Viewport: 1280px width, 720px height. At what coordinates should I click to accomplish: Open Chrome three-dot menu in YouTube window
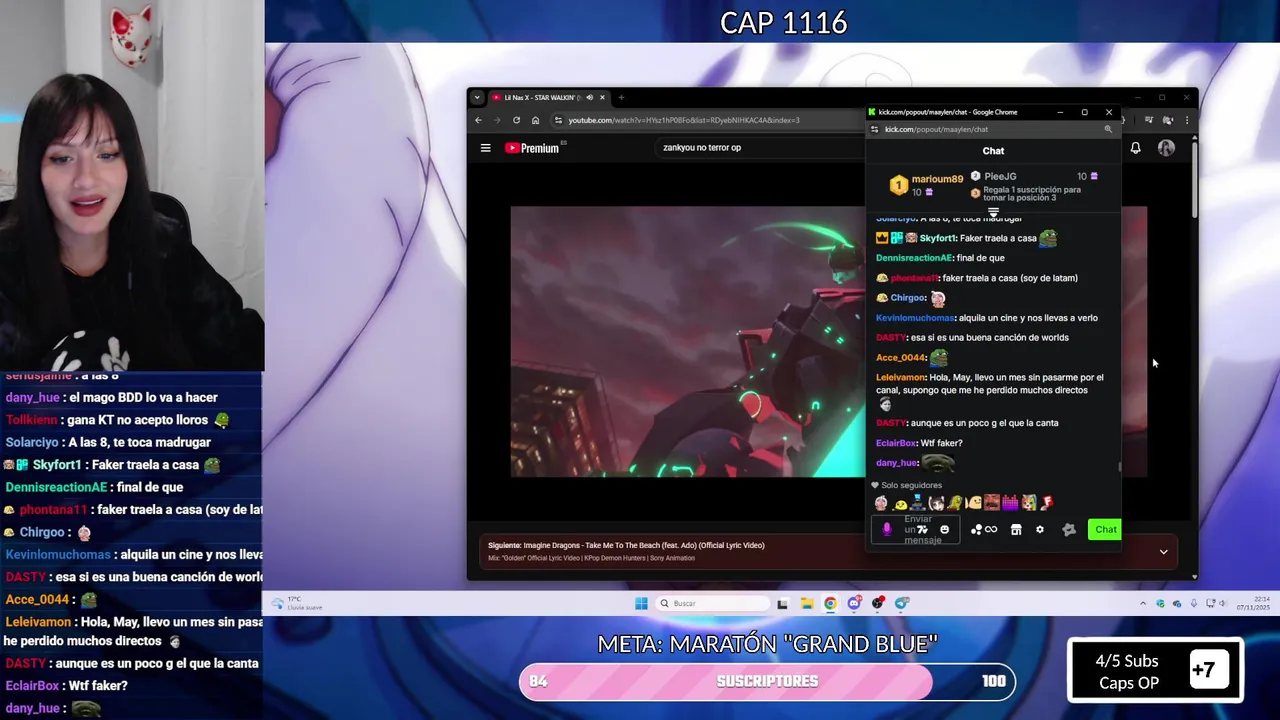tap(1187, 120)
